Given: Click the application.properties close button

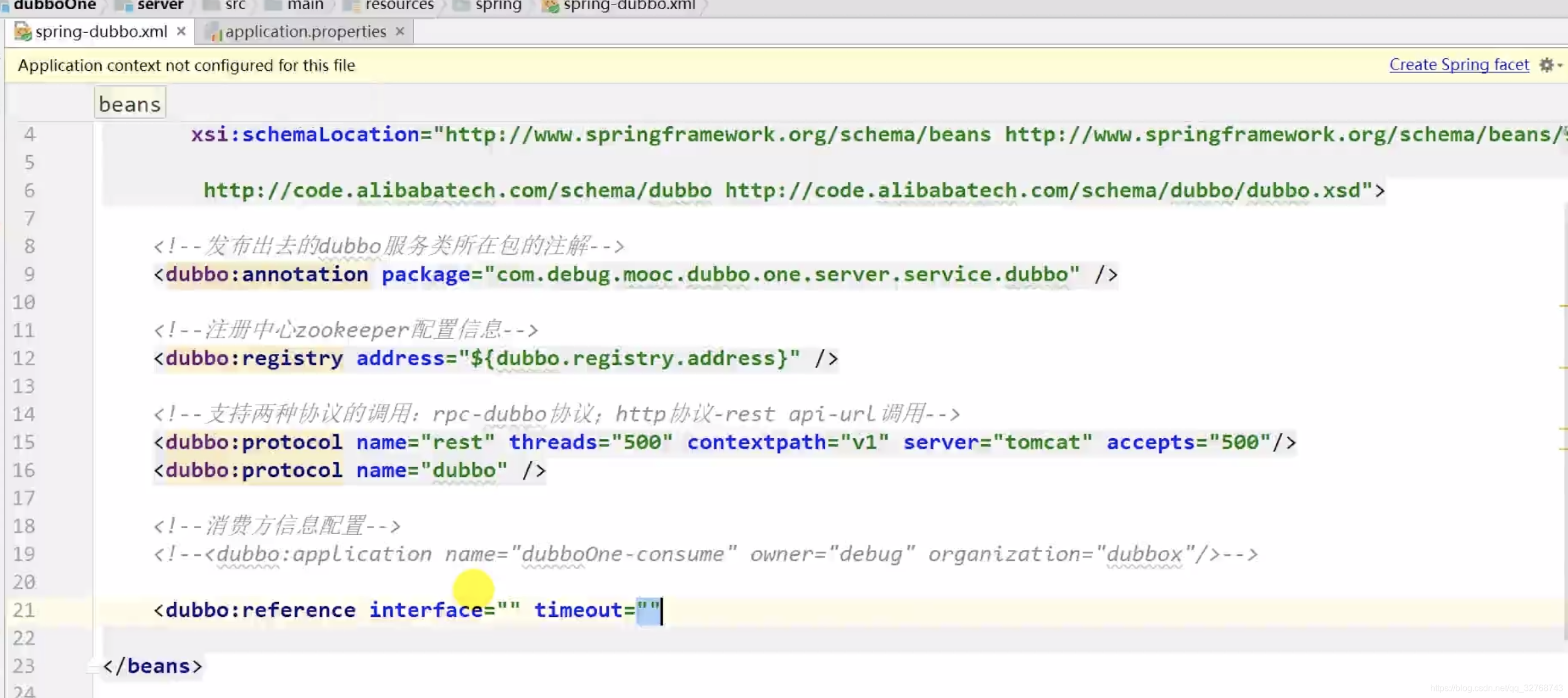Looking at the screenshot, I should click(399, 31).
